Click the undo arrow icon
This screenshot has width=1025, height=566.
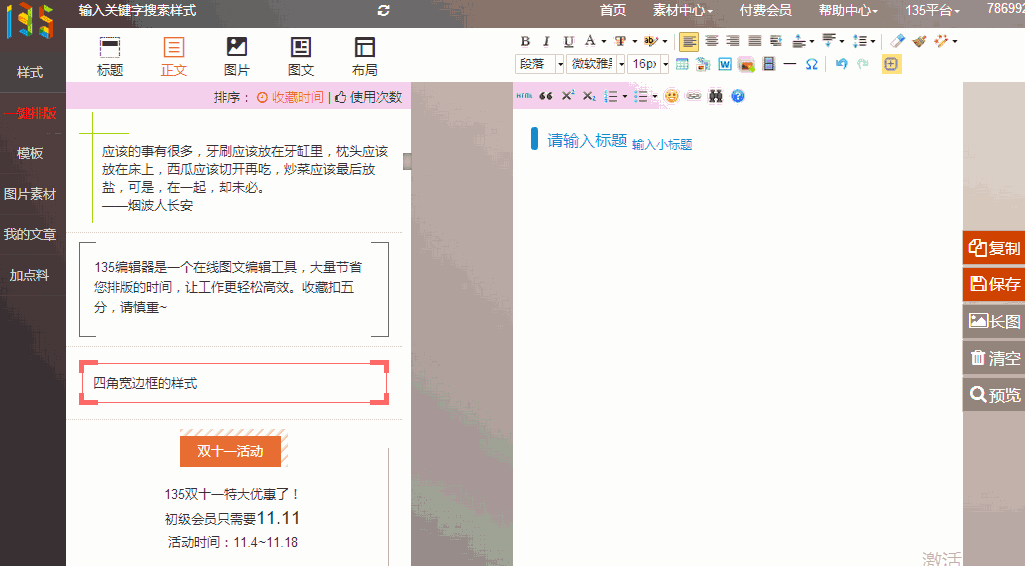[841, 64]
